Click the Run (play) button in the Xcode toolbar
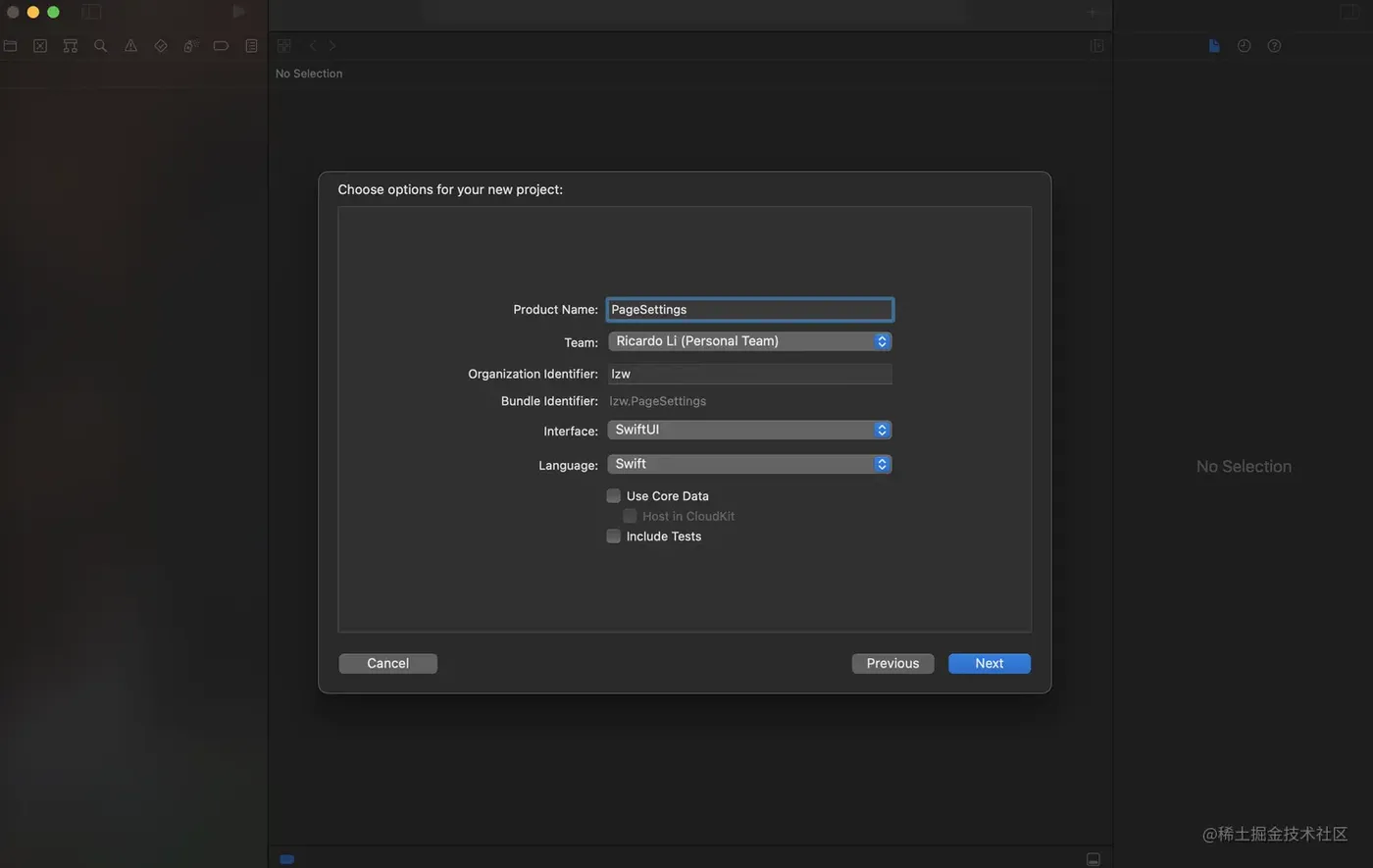 tap(238, 12)
